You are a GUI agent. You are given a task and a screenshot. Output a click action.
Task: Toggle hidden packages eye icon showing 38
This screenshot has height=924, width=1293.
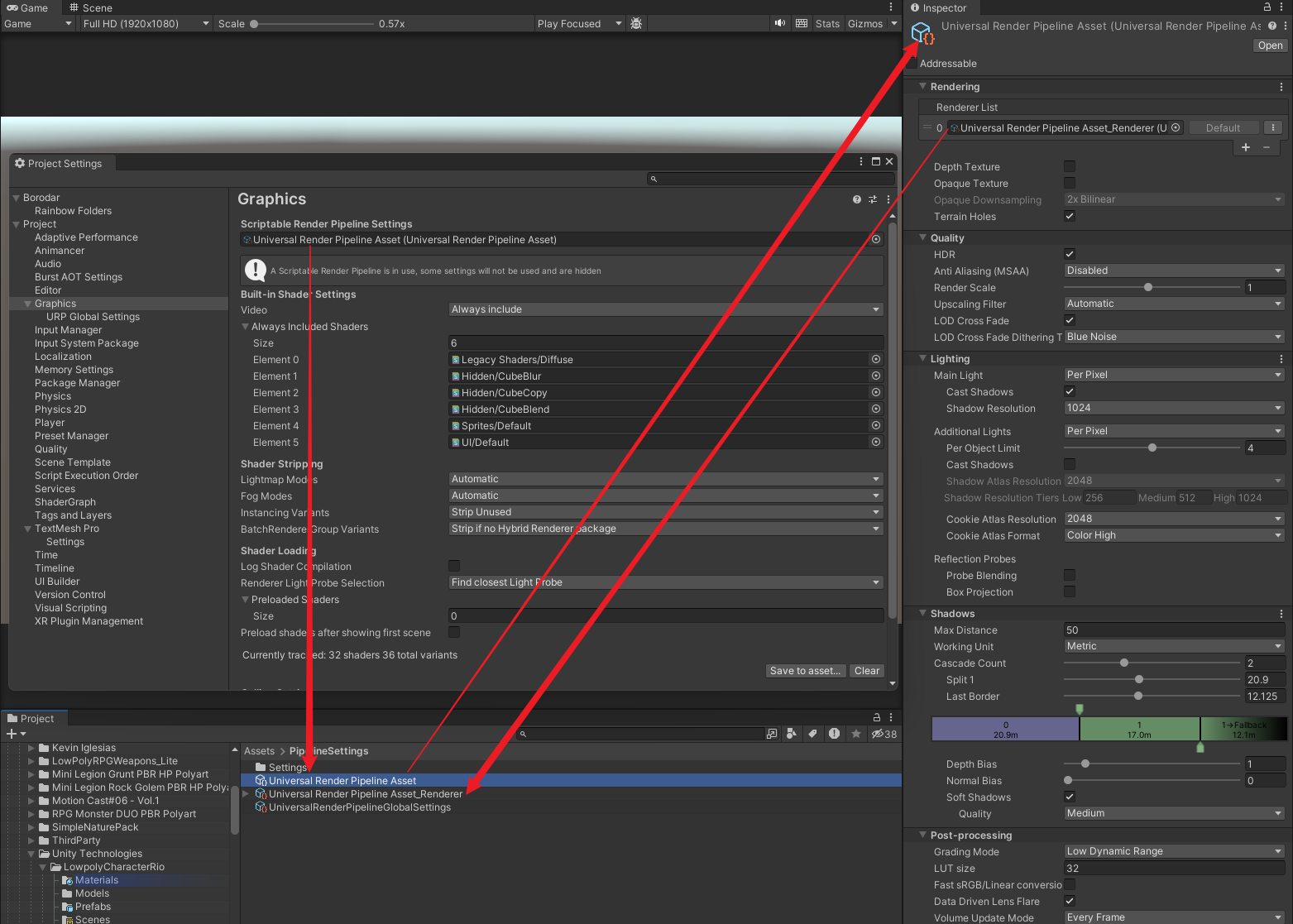[884, 734]
